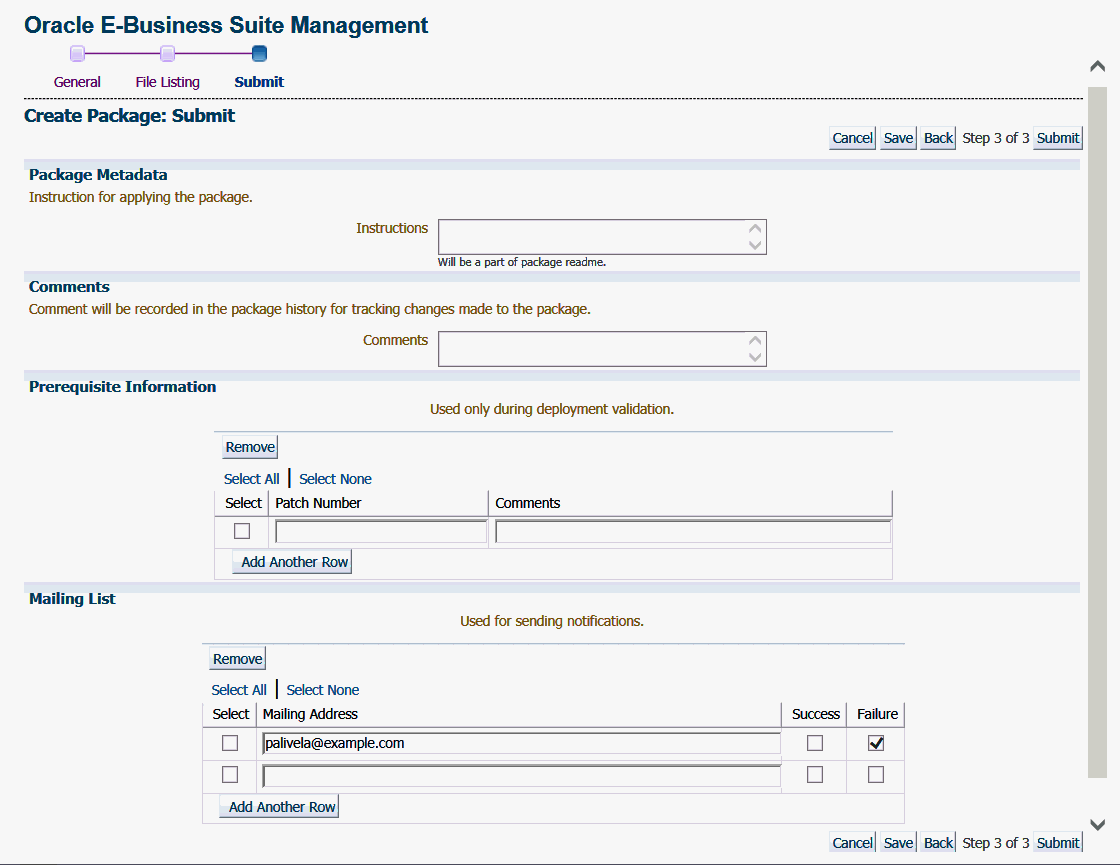This screenshot has width=1120, height=865.
Task: Click the bottom Submit button
Action: 1058,843
